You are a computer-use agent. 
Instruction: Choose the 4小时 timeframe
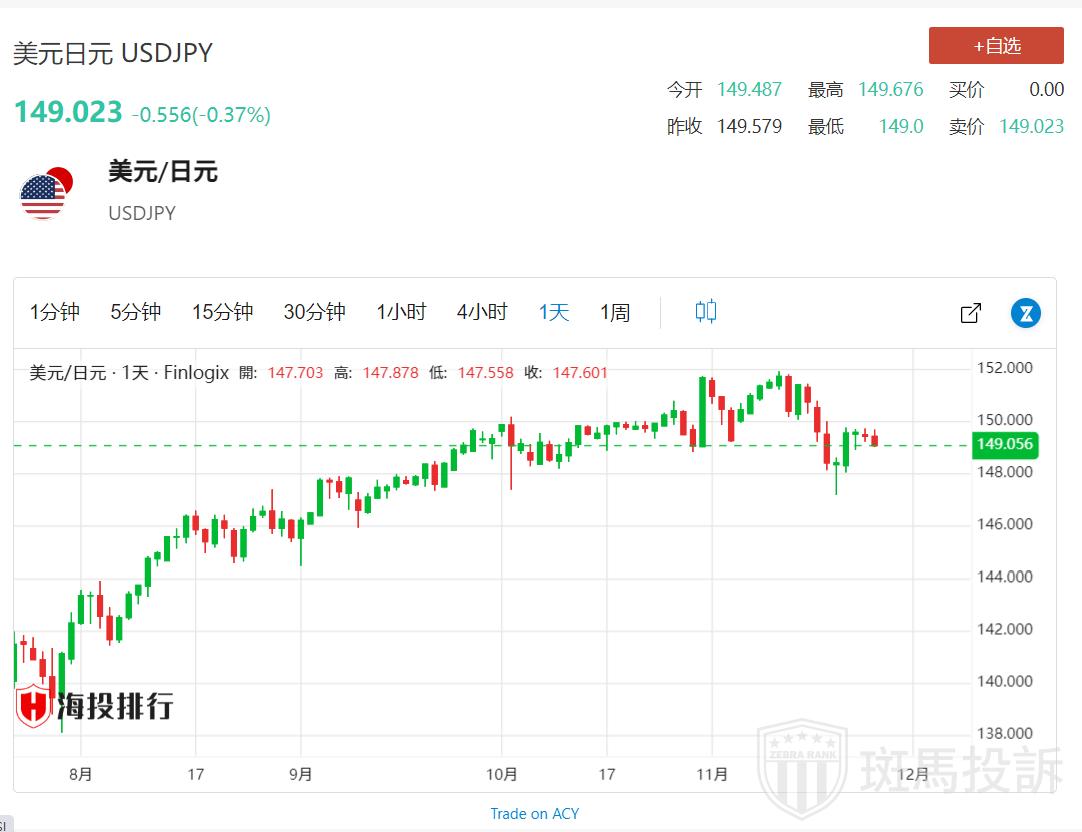coord(482,312)
